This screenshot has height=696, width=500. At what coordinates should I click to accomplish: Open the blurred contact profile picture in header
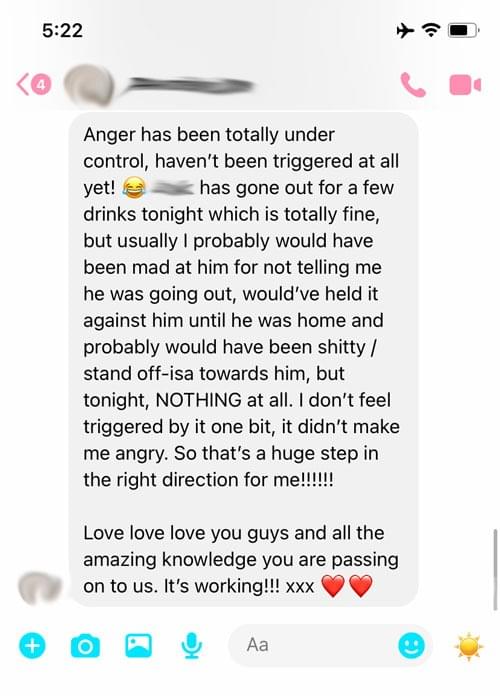tap(89, 85)
